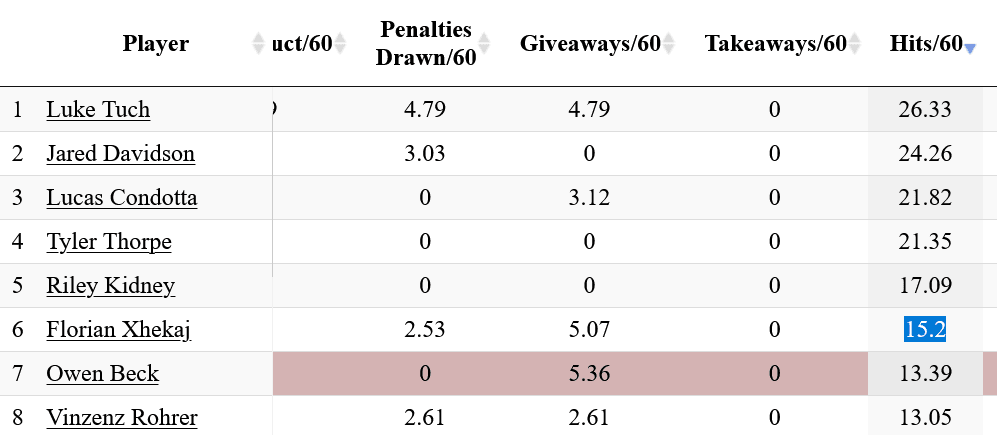Open the Jared Davidson player link
The image size is (997, 435).
pos(120,154)
